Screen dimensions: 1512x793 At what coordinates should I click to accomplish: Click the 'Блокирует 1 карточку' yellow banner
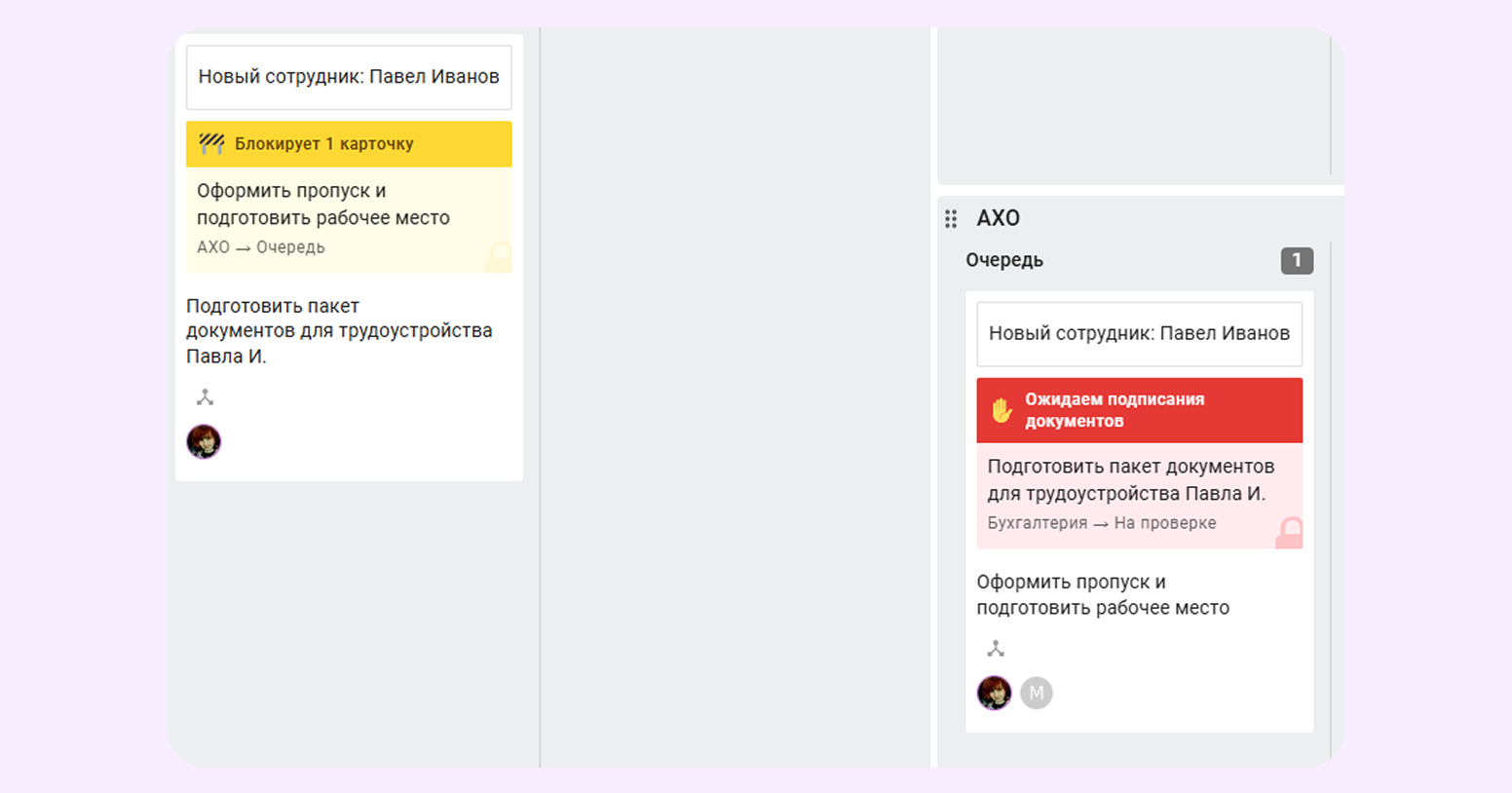[x=349, y=144]
